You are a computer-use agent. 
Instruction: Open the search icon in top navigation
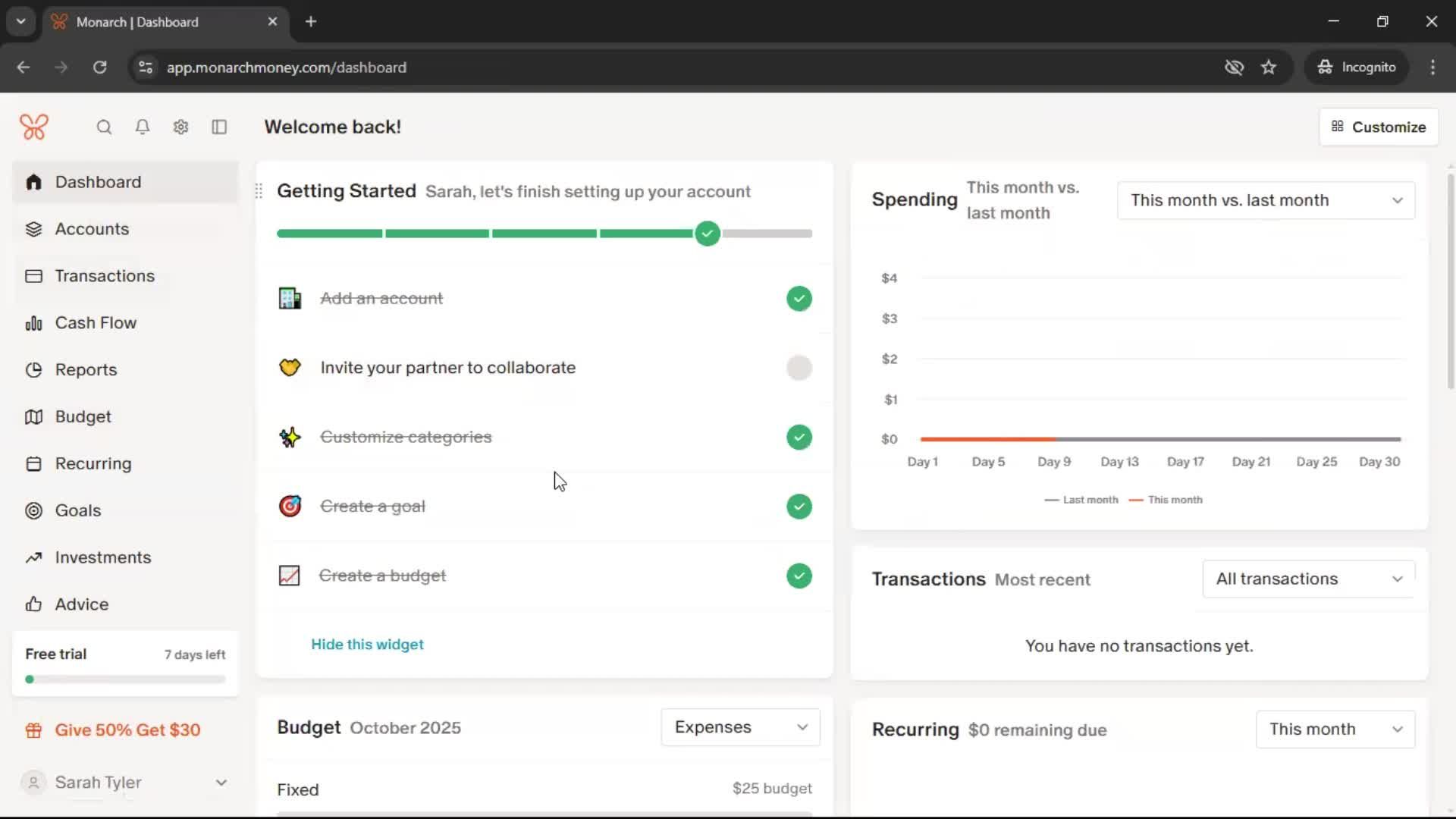[104, 127]
